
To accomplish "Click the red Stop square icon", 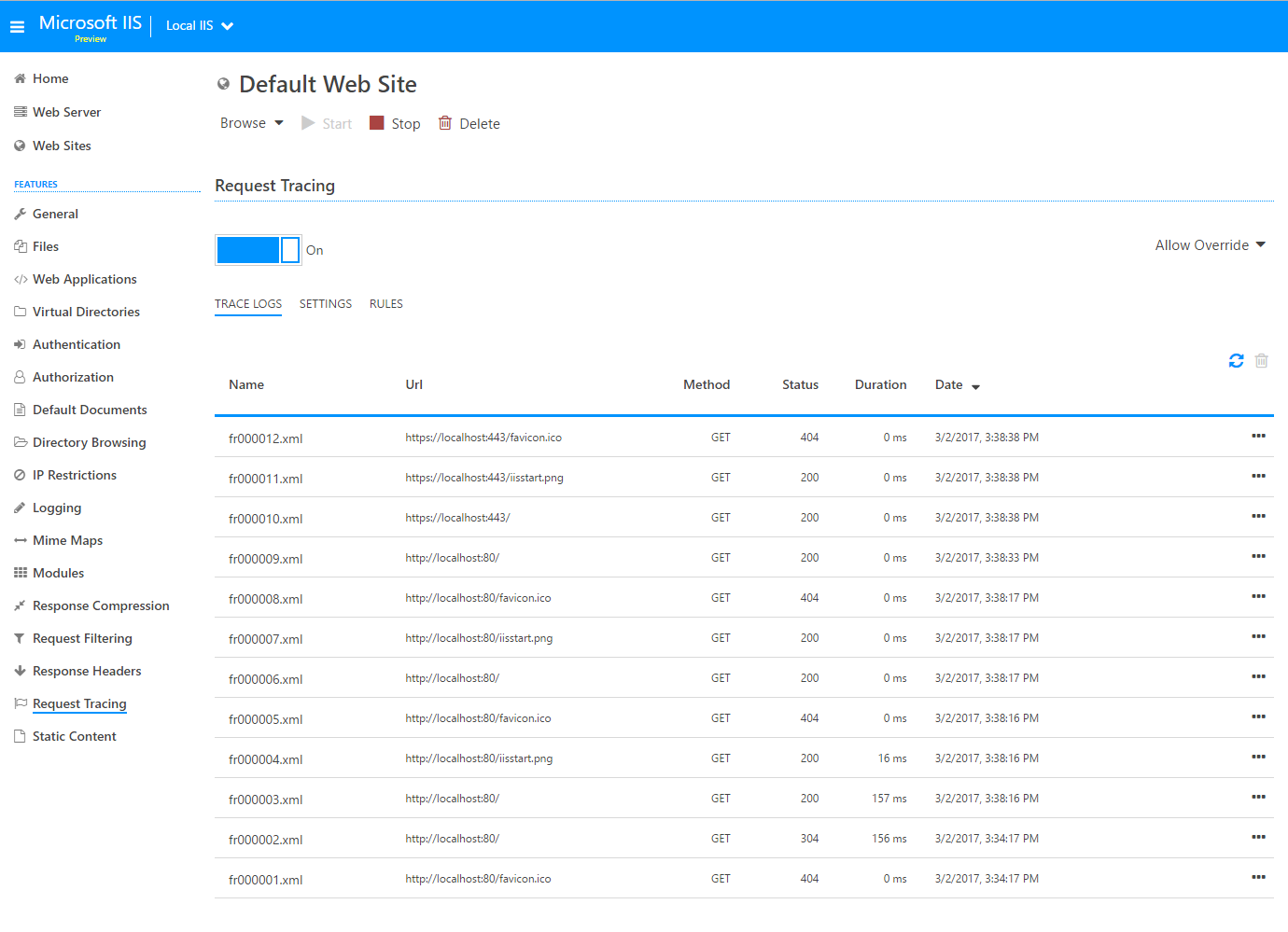I will (x=377, y=123).
